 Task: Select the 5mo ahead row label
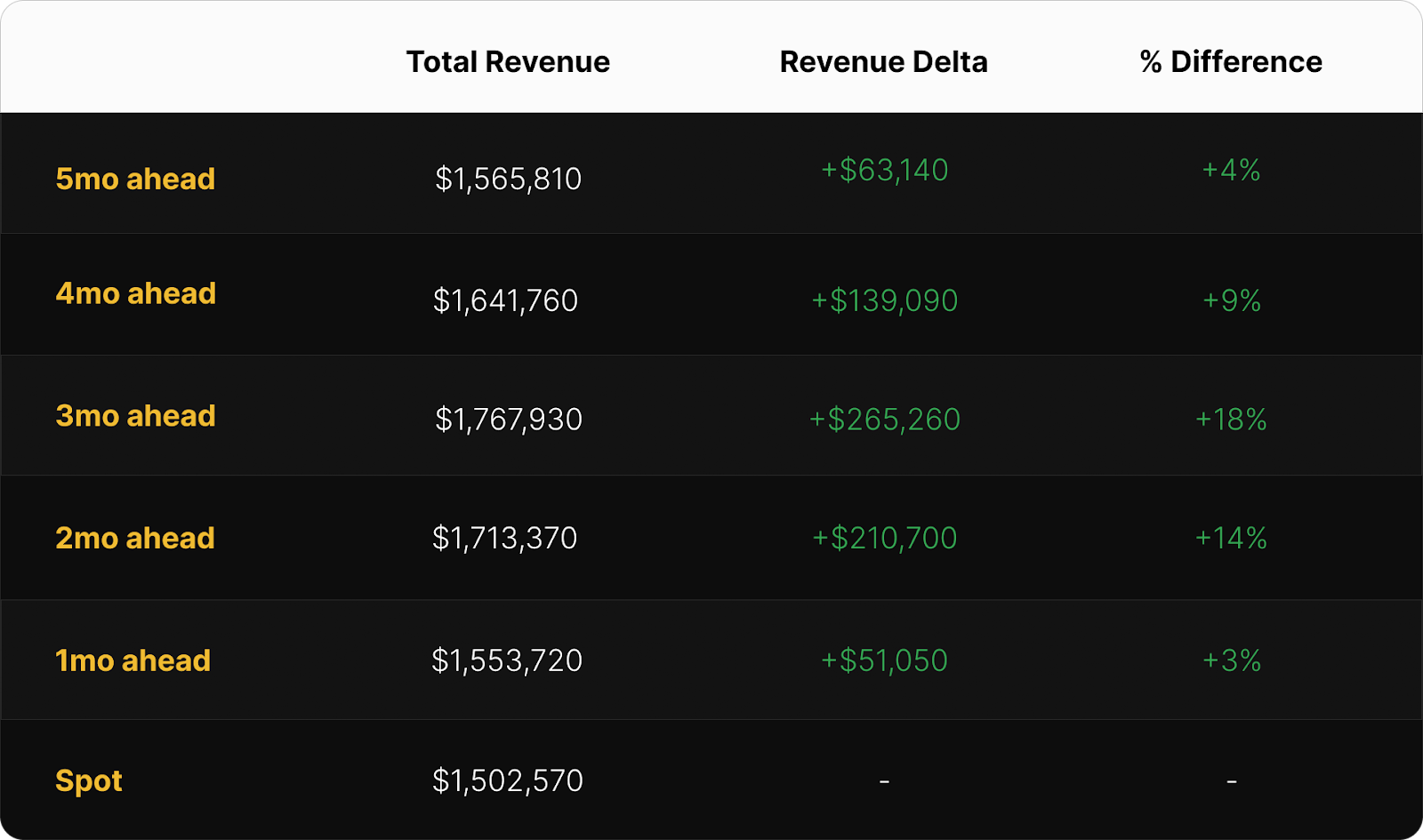pos(135,179)
